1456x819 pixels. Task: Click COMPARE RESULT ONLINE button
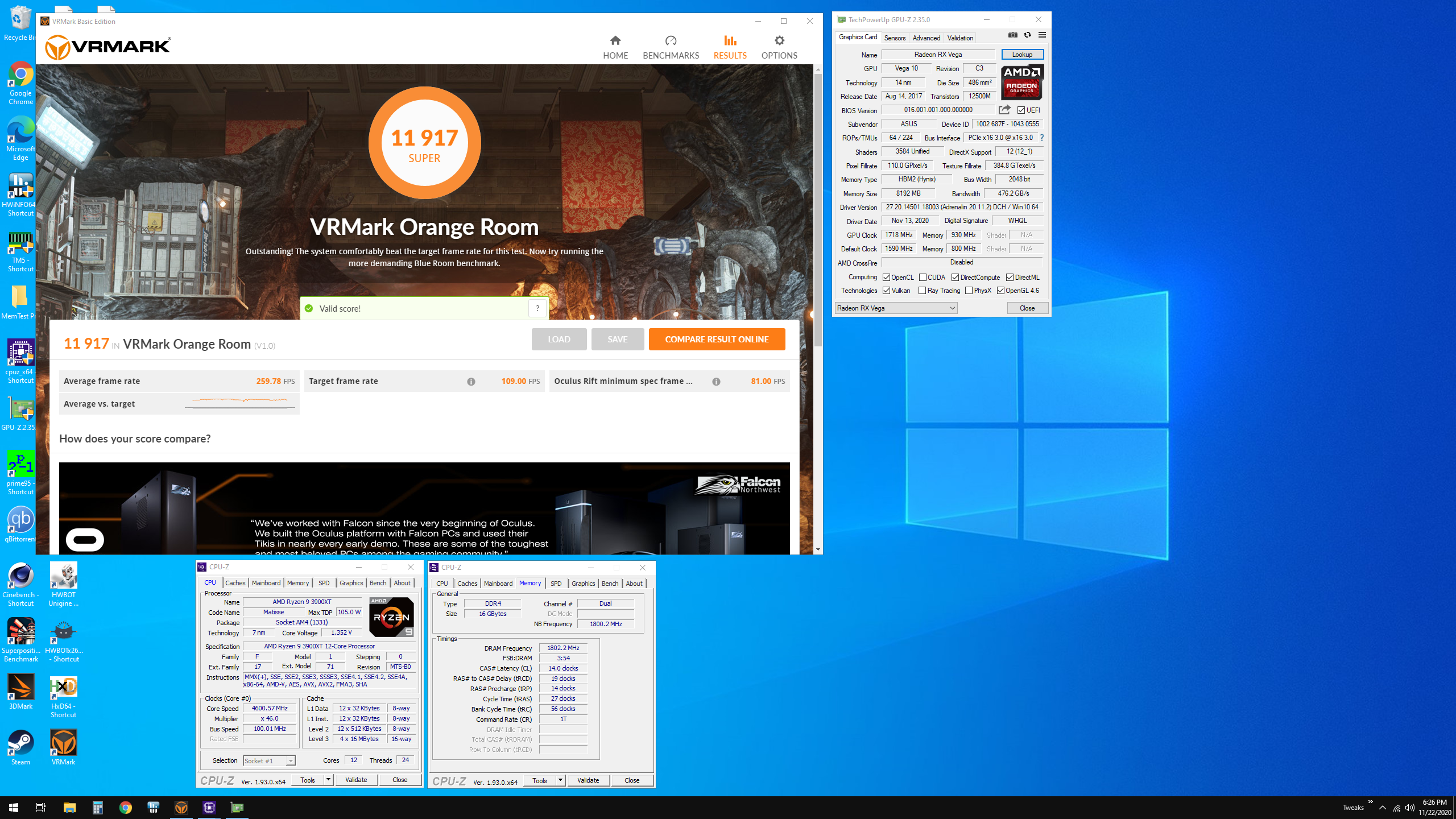click(x=717, y=340)
